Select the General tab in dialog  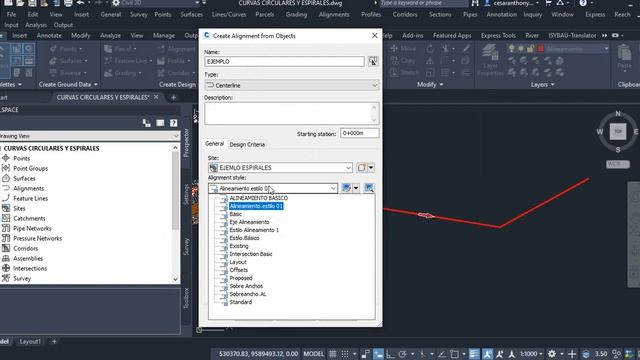click(x=214, y=144)
